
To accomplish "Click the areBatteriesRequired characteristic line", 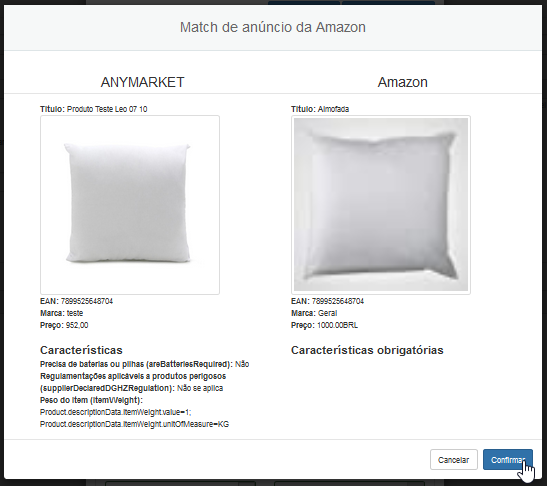I will click(x=144, y=364).
